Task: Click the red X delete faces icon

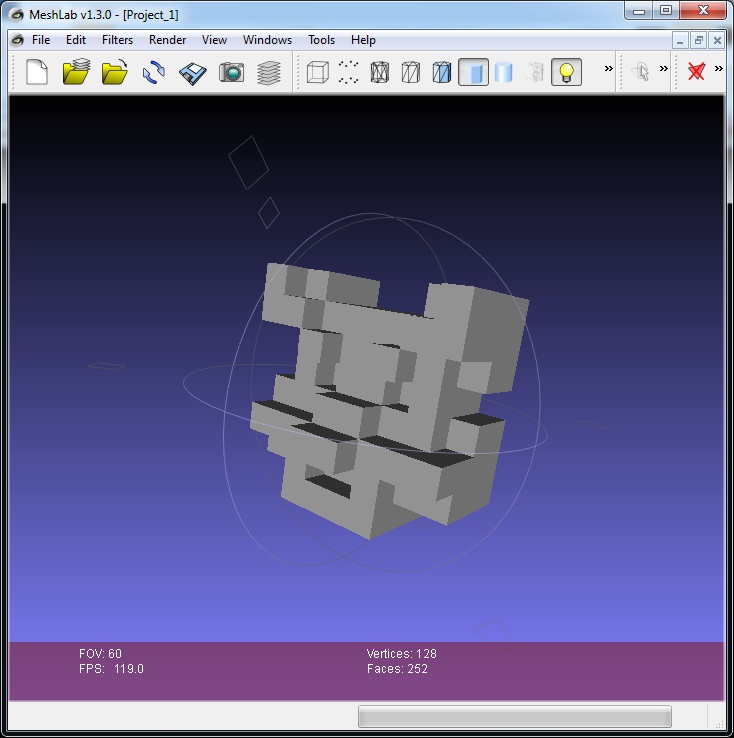Action: [696, 72]
